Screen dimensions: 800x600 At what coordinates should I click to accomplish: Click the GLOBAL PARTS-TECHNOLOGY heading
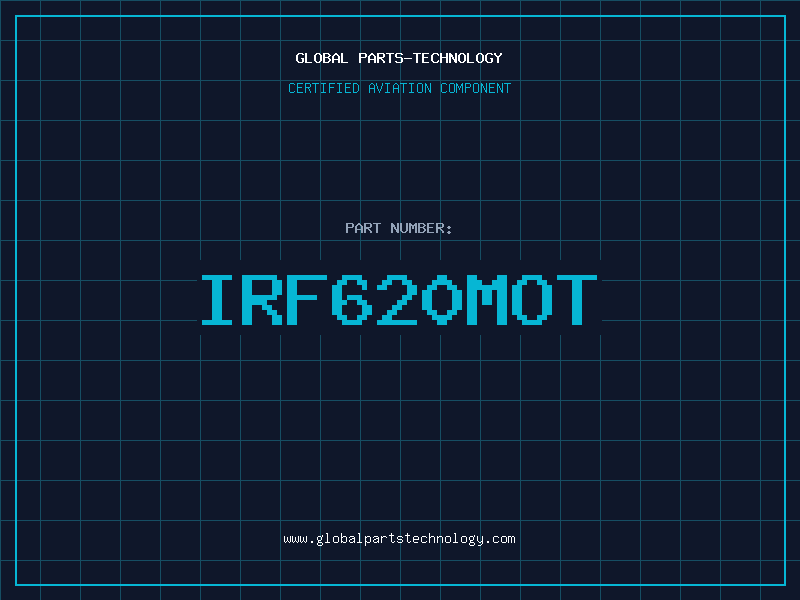399,58
